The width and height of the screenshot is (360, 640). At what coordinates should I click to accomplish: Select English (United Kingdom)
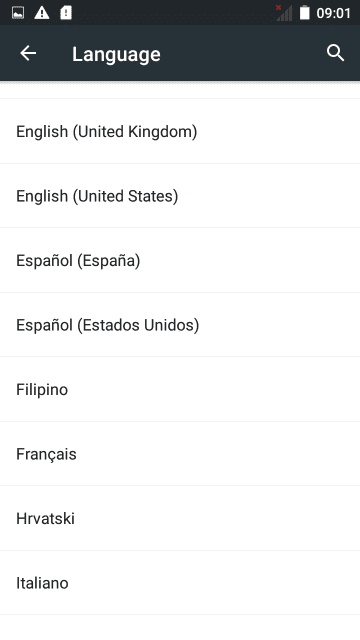coord(180,131)
